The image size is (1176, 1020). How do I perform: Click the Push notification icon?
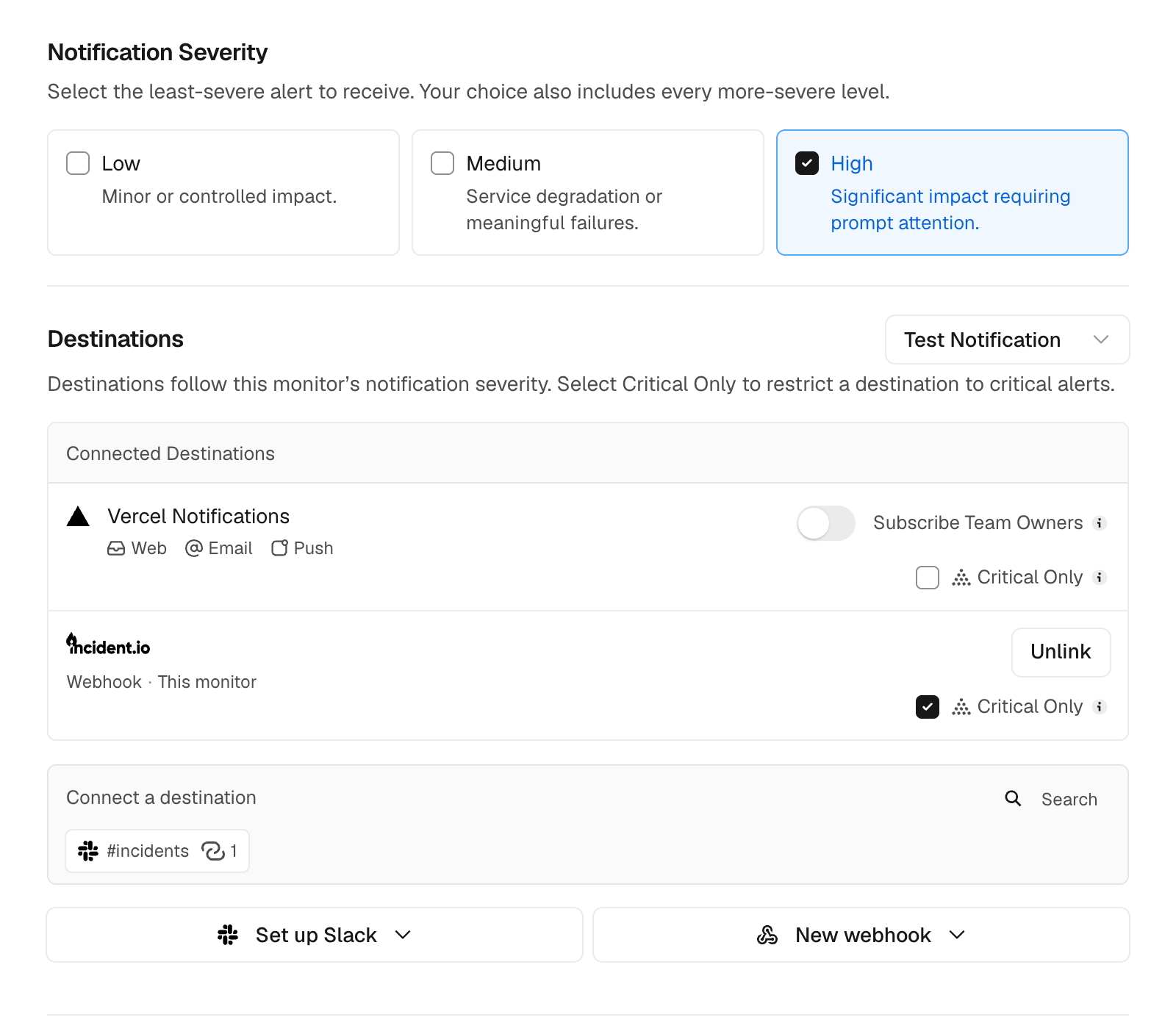[x=279, y=548]
